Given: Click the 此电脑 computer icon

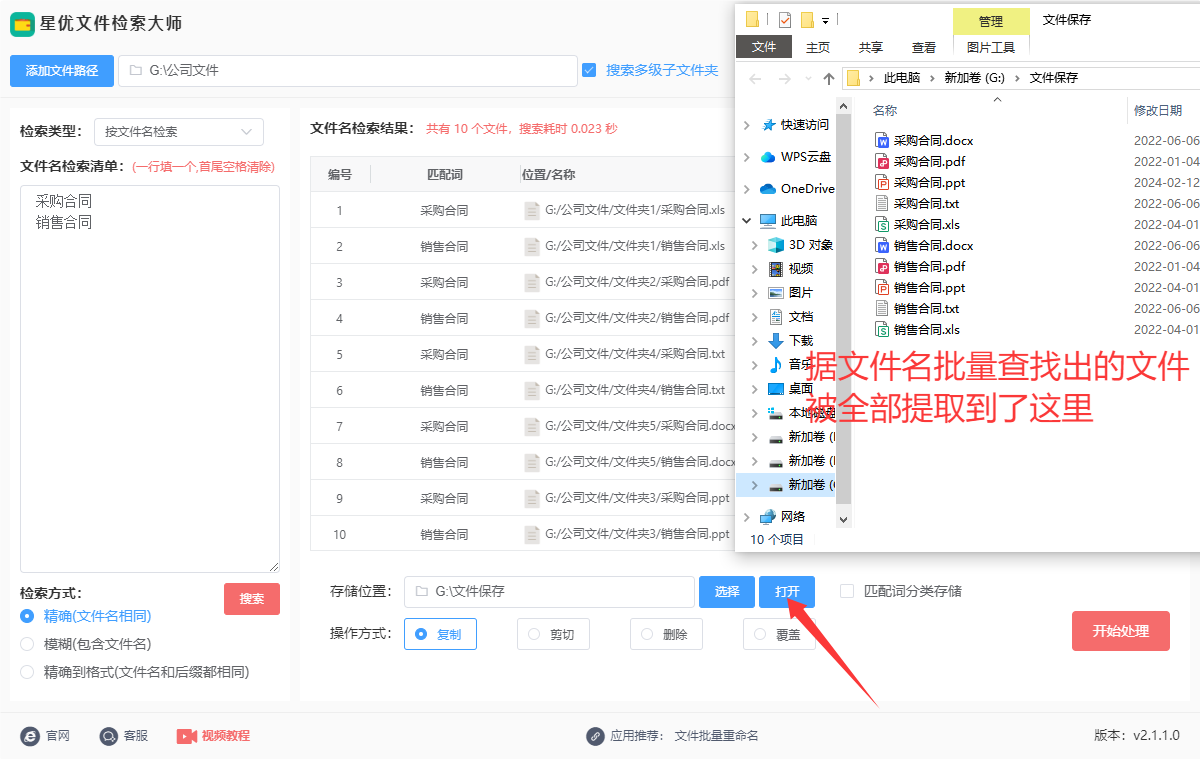Looking at the screenshot, I should [768, 221].
